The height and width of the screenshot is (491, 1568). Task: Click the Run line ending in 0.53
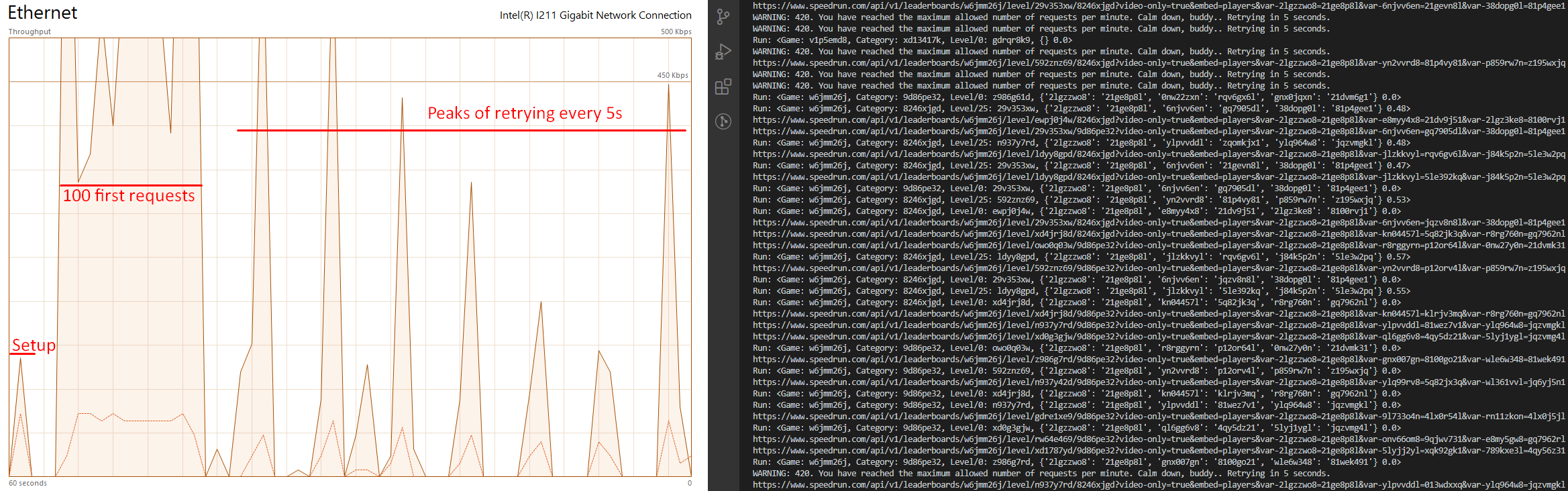pos(1082,200)
